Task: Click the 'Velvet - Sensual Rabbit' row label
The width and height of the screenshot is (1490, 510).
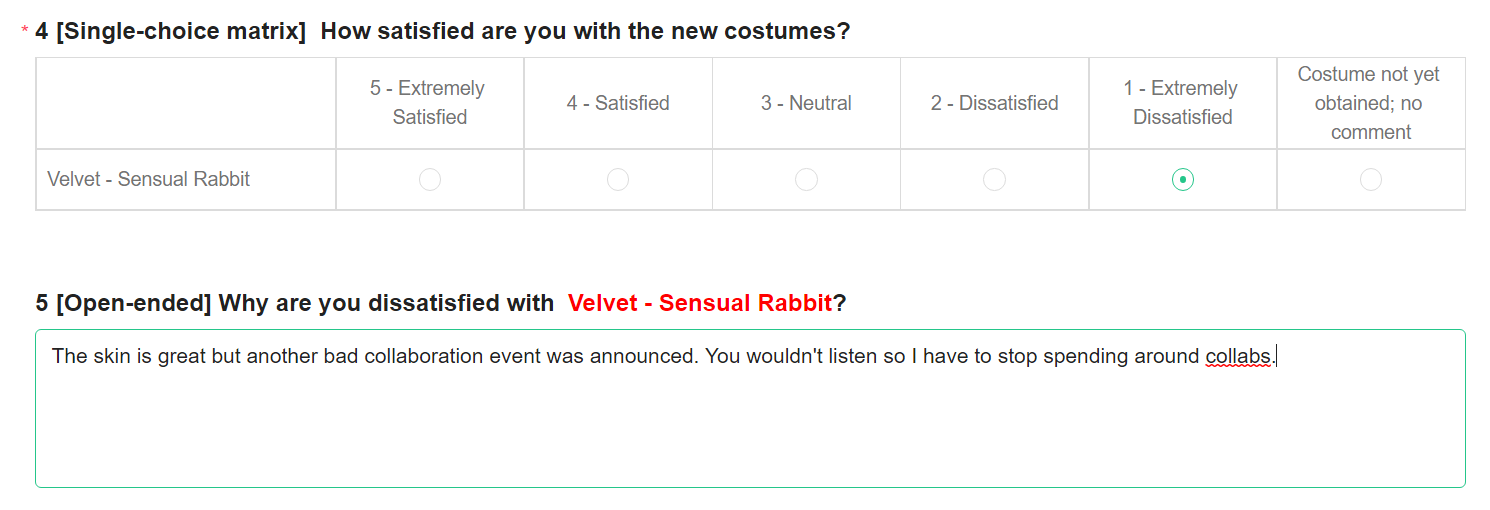Action: 149,180
